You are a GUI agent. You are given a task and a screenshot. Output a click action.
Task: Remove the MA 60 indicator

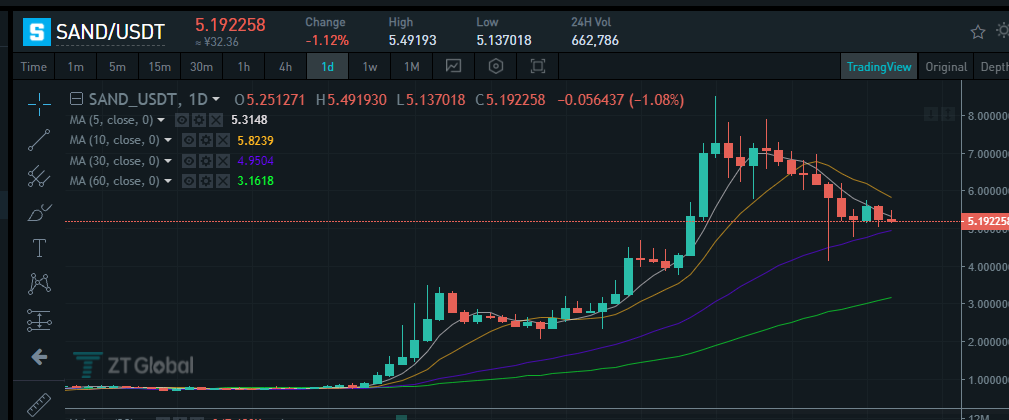223,181
